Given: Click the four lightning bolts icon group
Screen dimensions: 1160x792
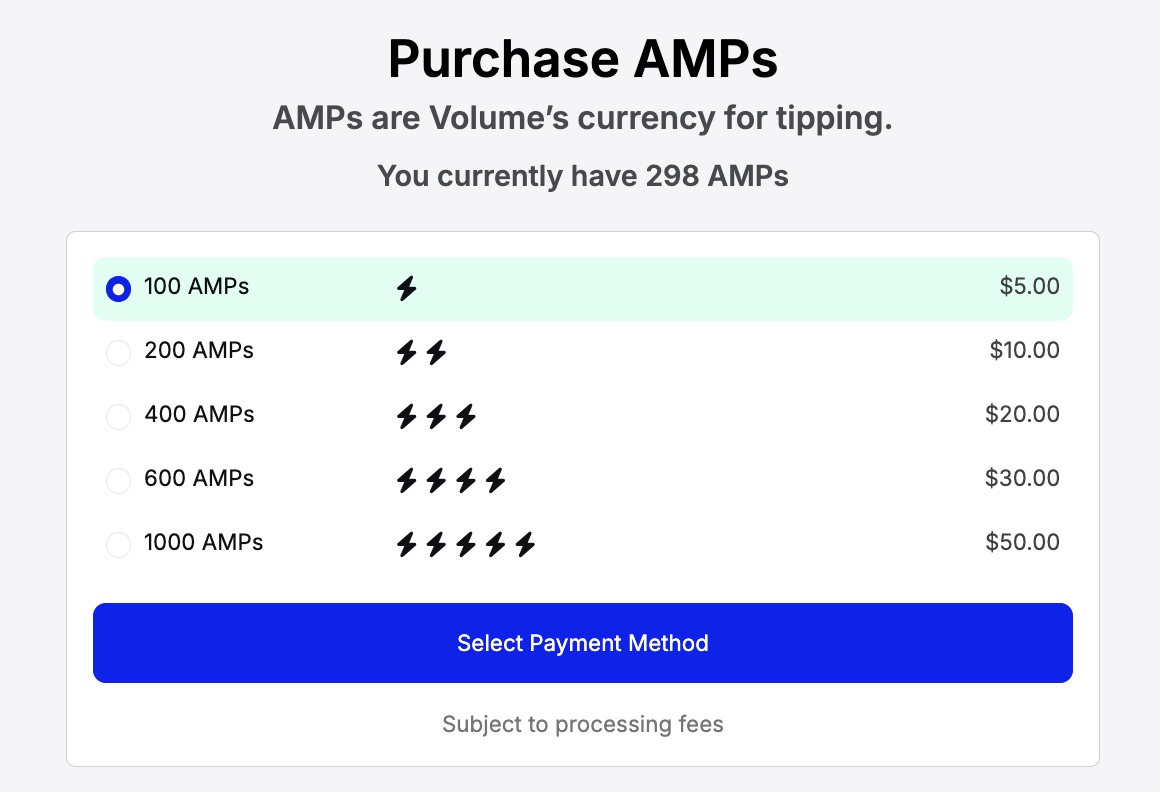Looking at the screenshot, I should click(x=451, y=481).
